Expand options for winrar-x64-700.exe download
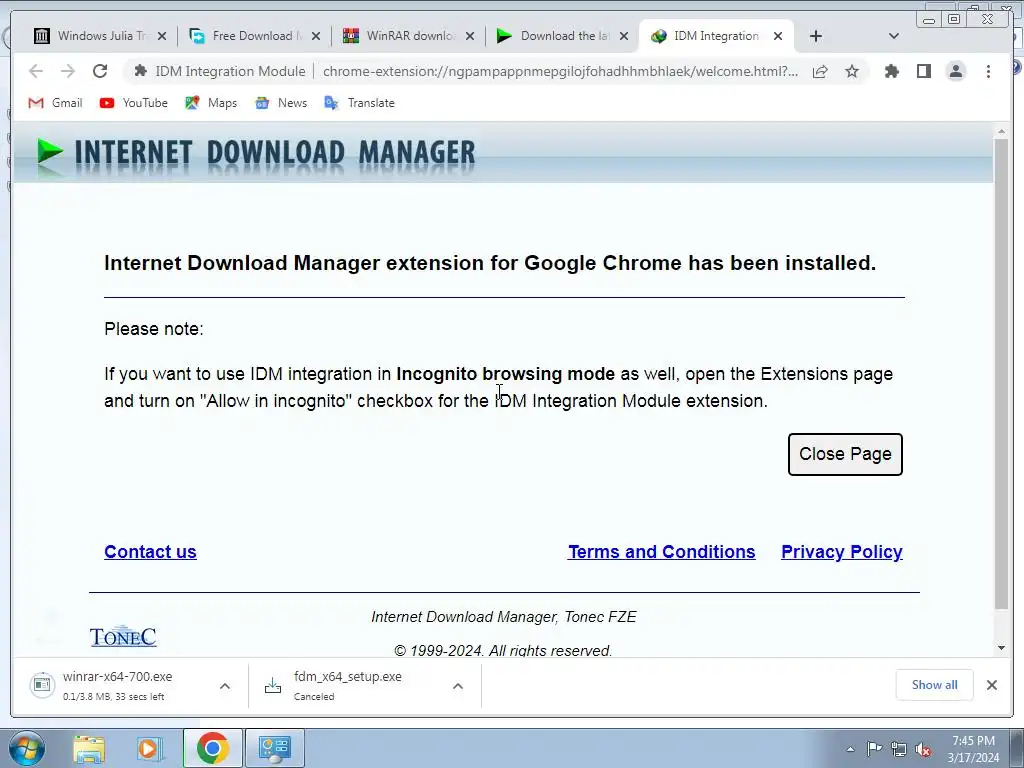This screenshot has width=1024, height=768. [x=225, y=686]
